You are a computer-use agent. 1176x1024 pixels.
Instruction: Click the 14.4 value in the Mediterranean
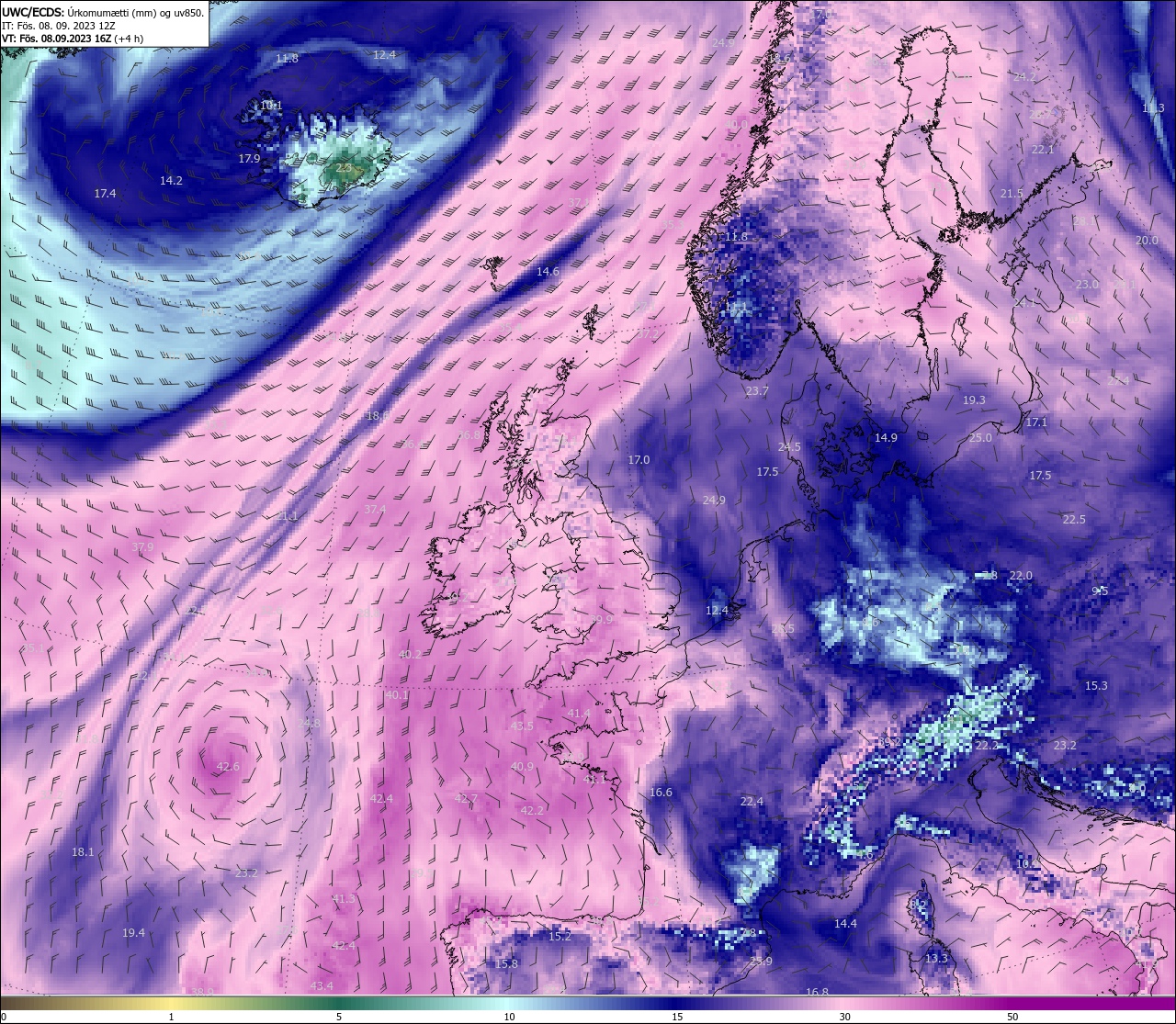tap(845, 924)
